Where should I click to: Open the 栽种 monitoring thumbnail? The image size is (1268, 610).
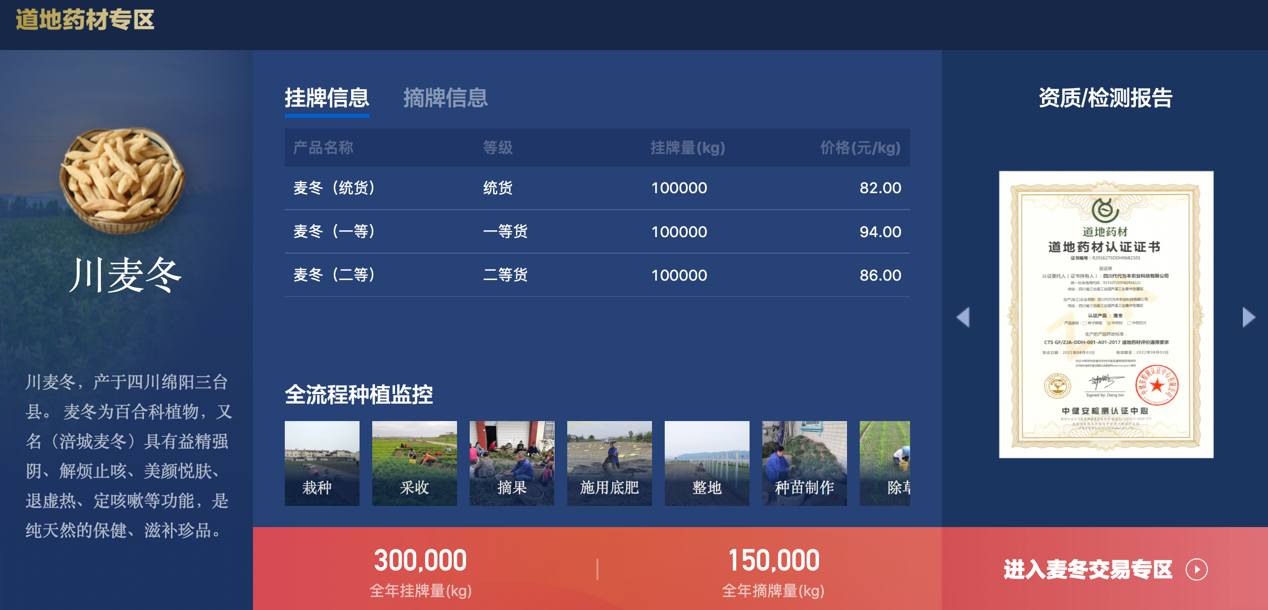coord(321,463)
